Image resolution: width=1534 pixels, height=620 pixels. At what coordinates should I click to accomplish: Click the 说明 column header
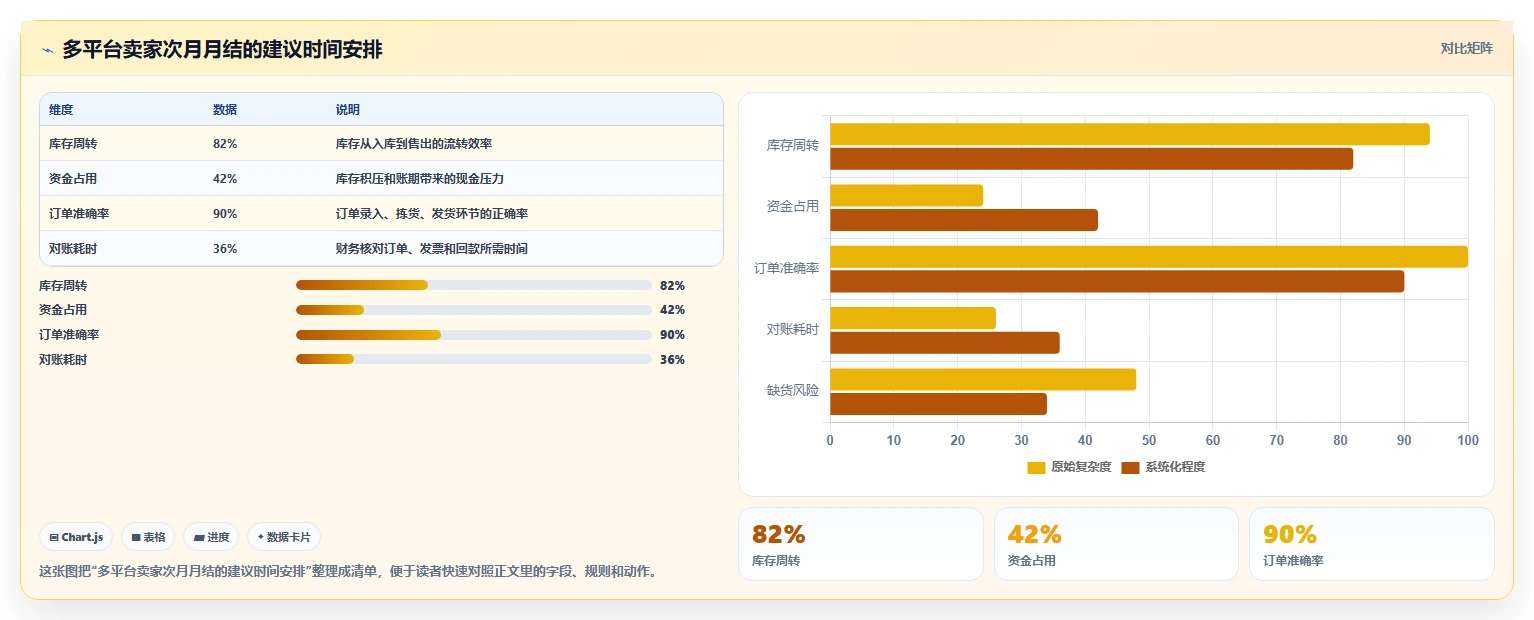[348, 109]
